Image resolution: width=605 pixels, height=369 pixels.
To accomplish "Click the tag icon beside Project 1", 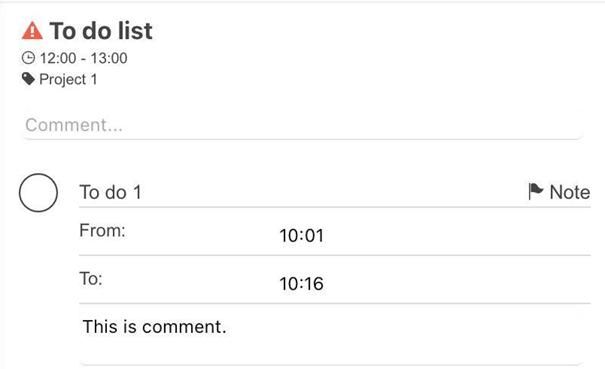I will tap(28, 79).
